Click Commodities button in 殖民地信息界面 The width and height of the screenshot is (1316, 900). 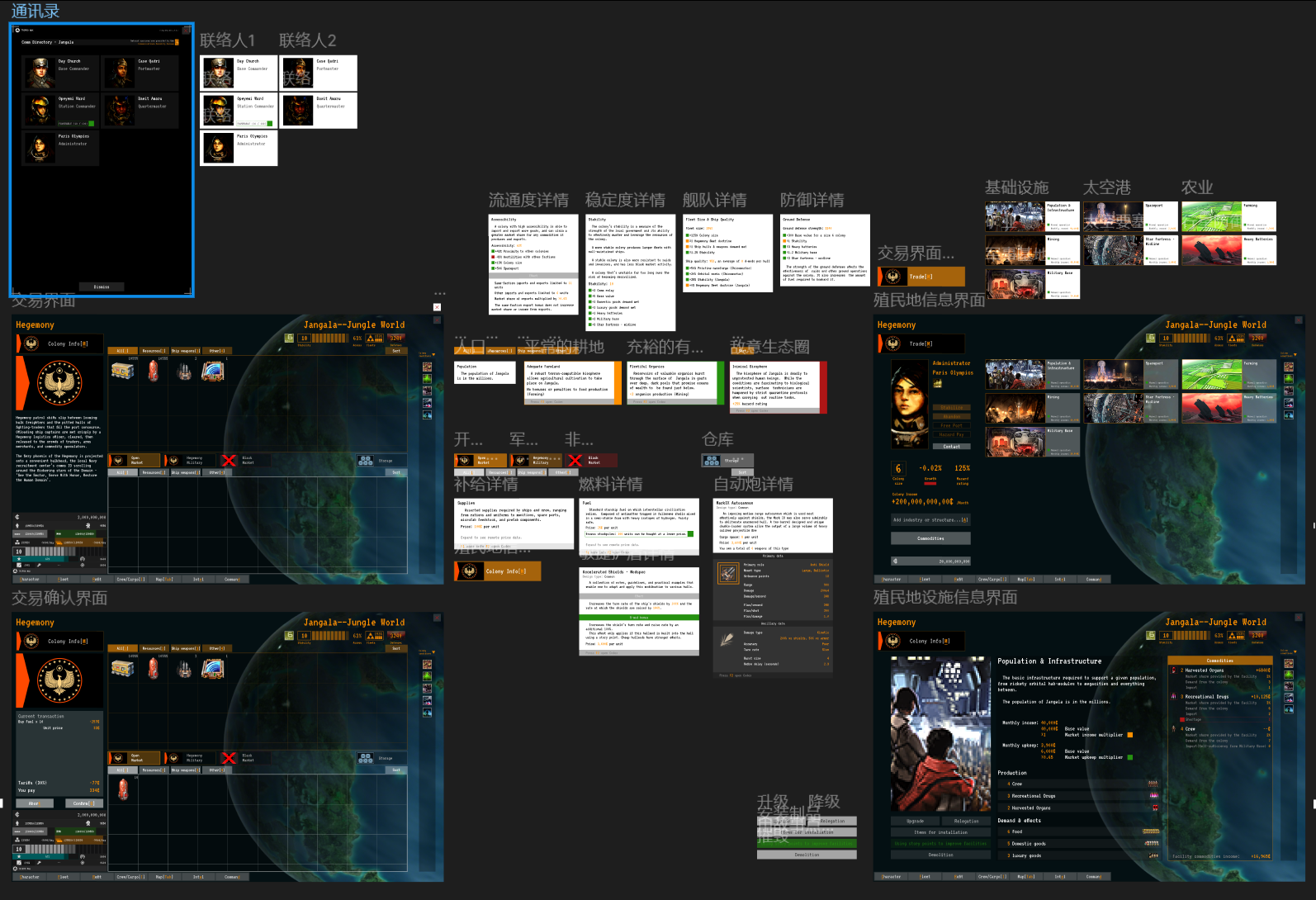[930, 538]
